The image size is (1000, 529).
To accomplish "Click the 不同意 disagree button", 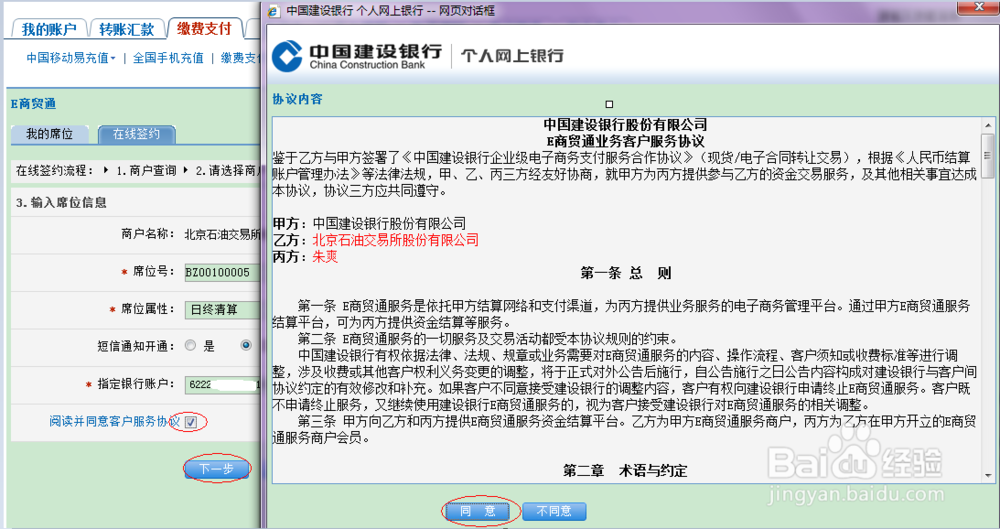I will coord(554,511).
